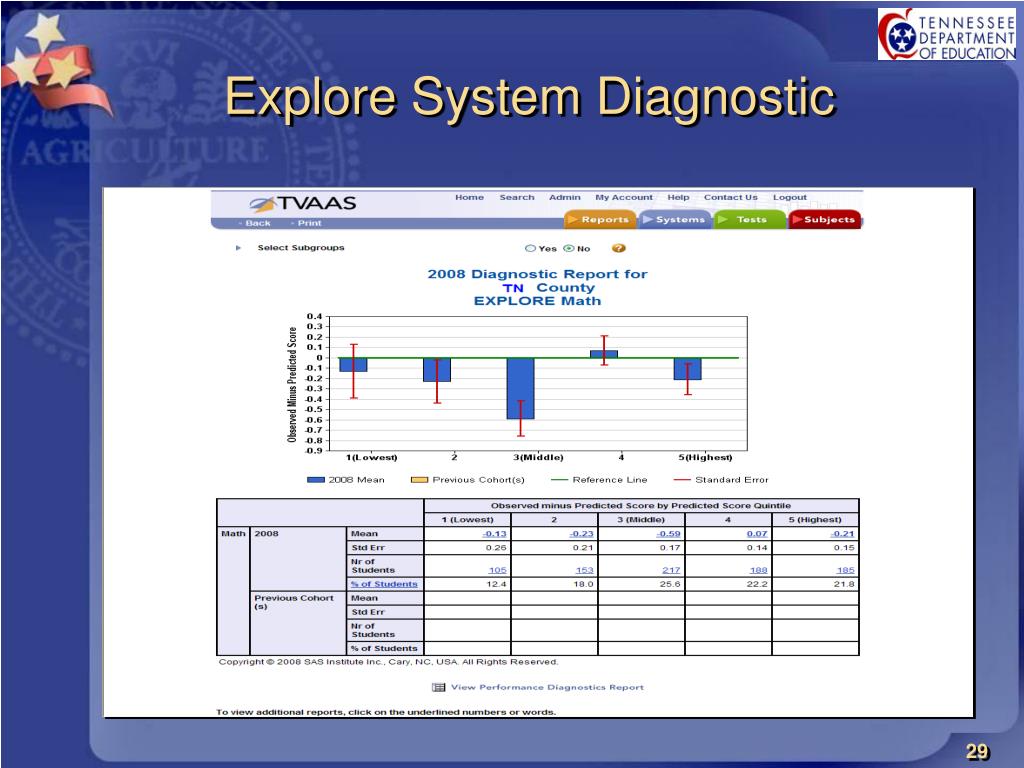Click Logout in top navigation

pyautogui.click(x=790, y=197)
